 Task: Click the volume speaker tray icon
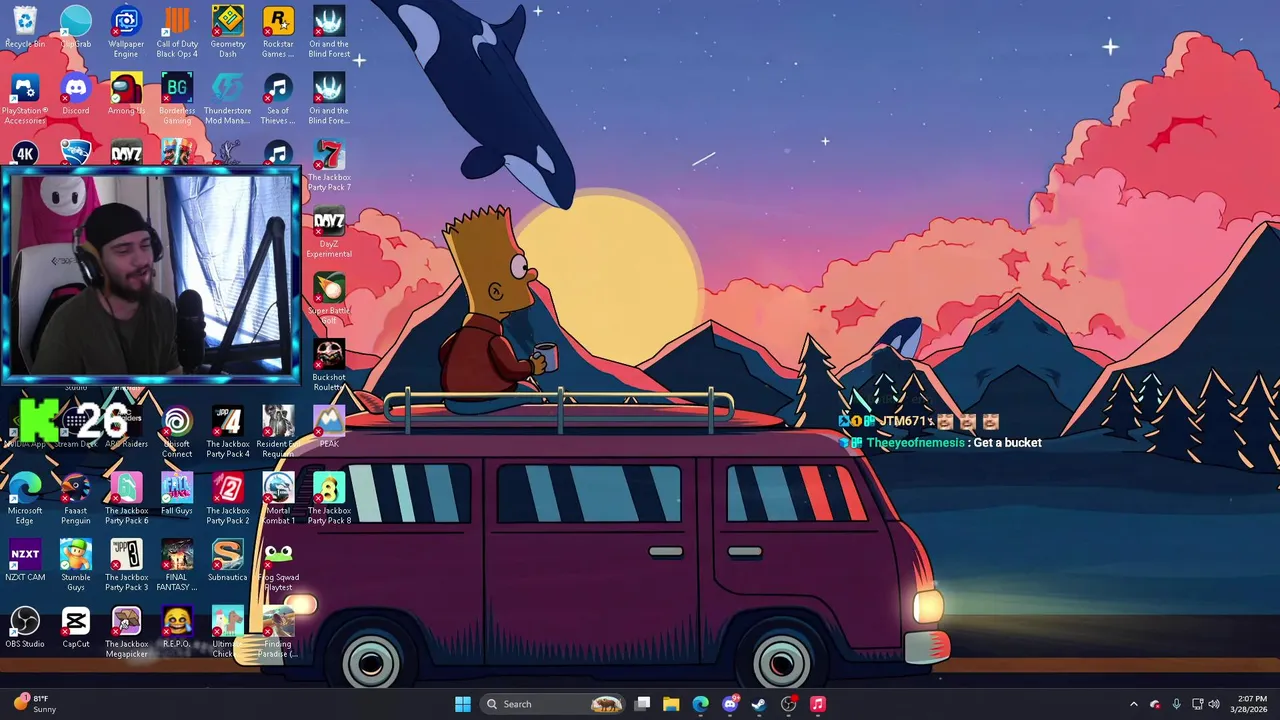[x=1214, y=704]
